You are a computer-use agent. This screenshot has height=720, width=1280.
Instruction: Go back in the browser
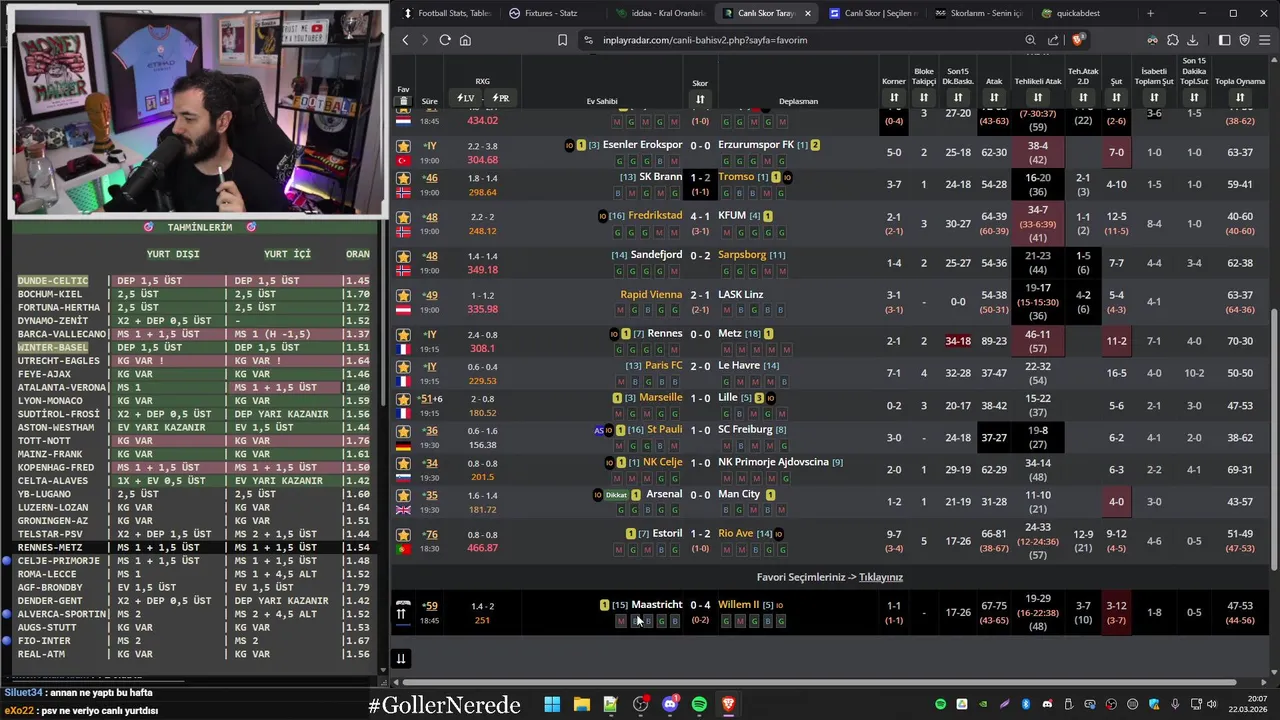(405, 40)
